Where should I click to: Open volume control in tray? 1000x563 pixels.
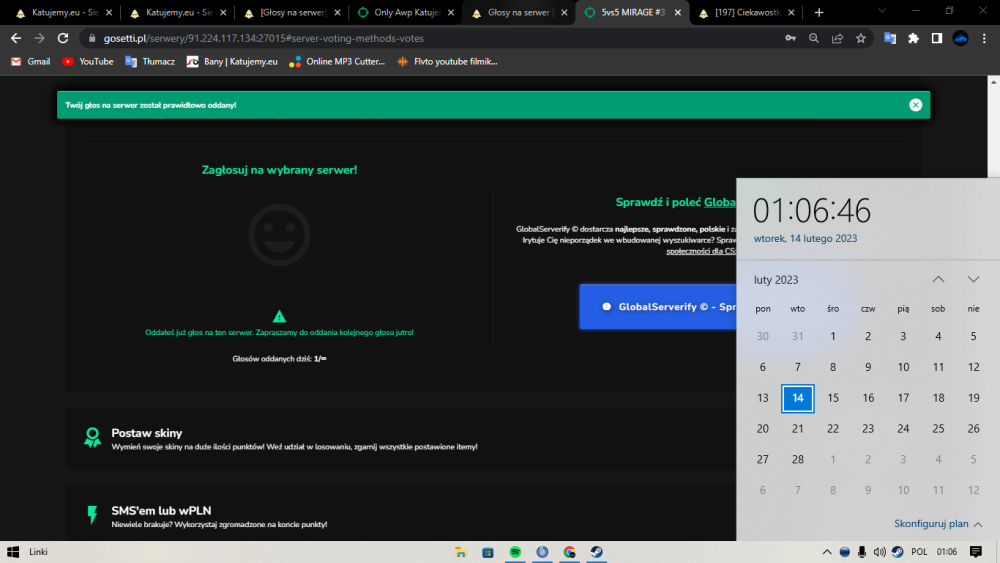[x=879, y=552]
